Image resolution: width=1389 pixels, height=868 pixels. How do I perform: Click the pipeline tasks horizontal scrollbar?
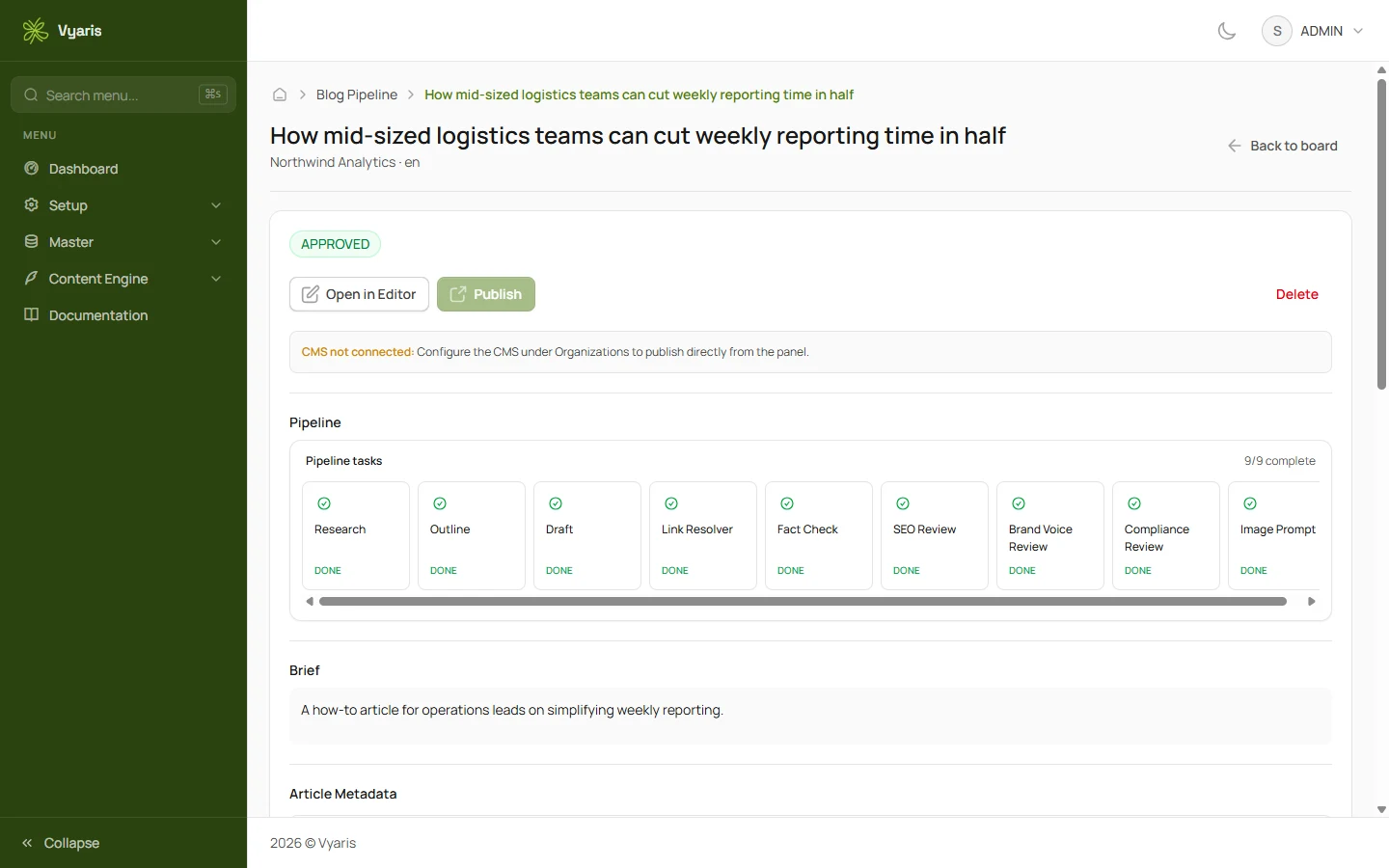[x=803, y=601]
